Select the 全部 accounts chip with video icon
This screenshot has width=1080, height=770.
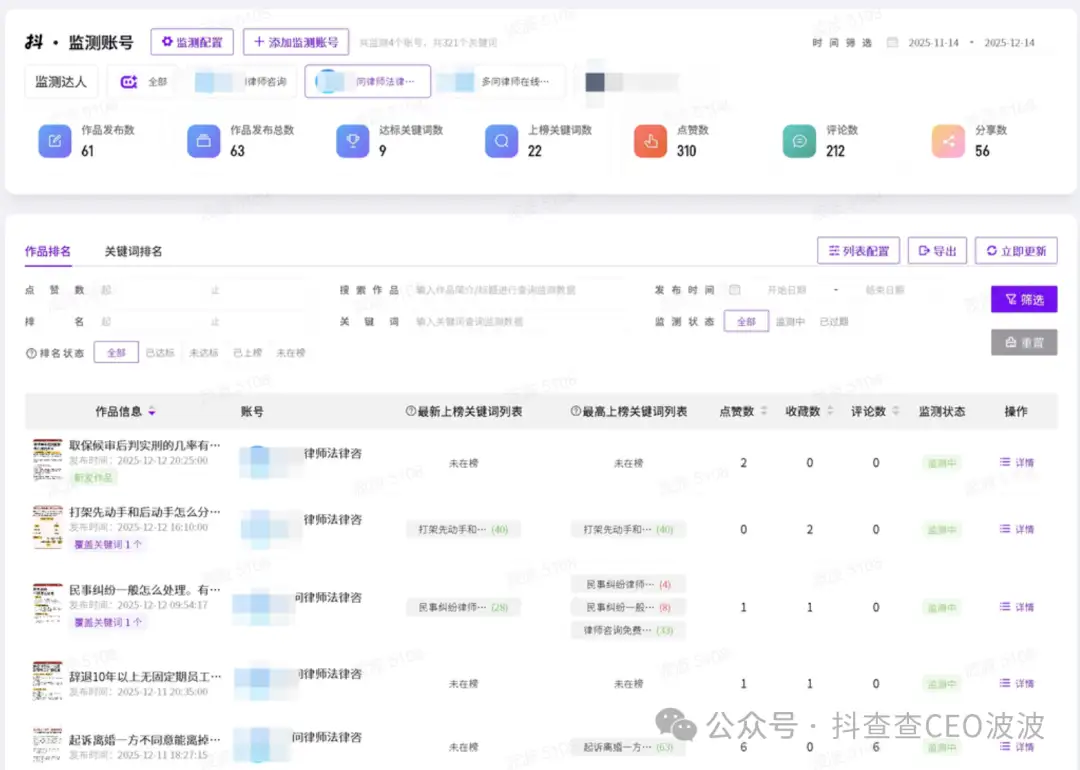[x=143, y=81]
